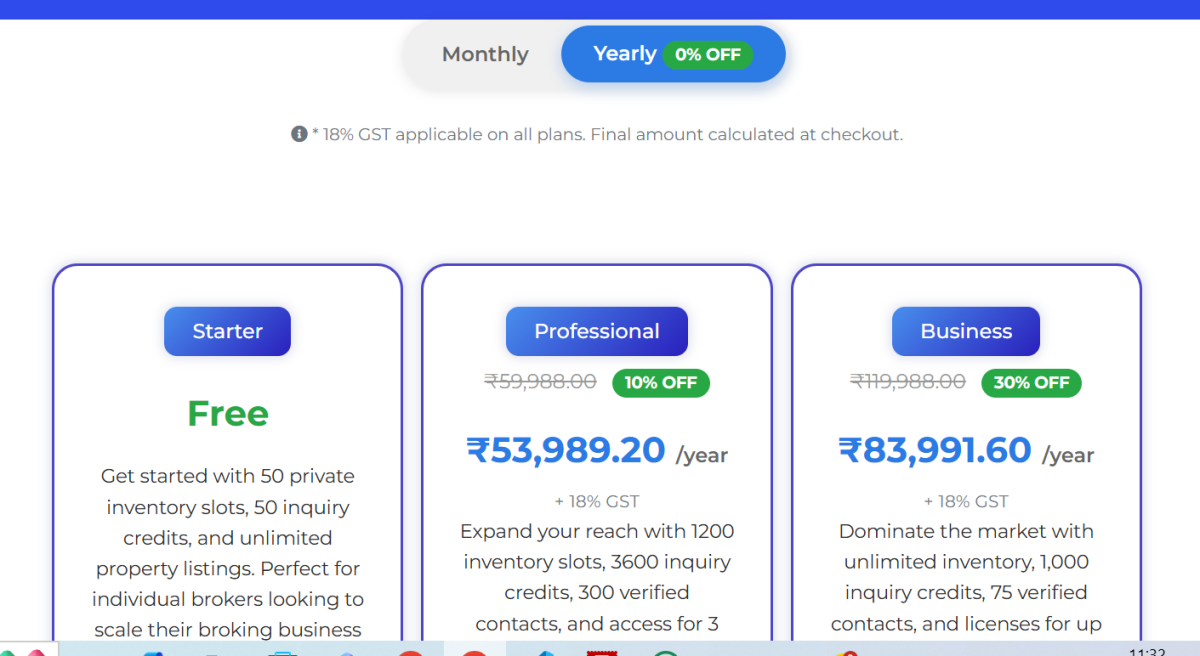Click the struck-through ₹59,988.00 price
The width and height of the screenshot is (1200, 656).
click(540, 381)
